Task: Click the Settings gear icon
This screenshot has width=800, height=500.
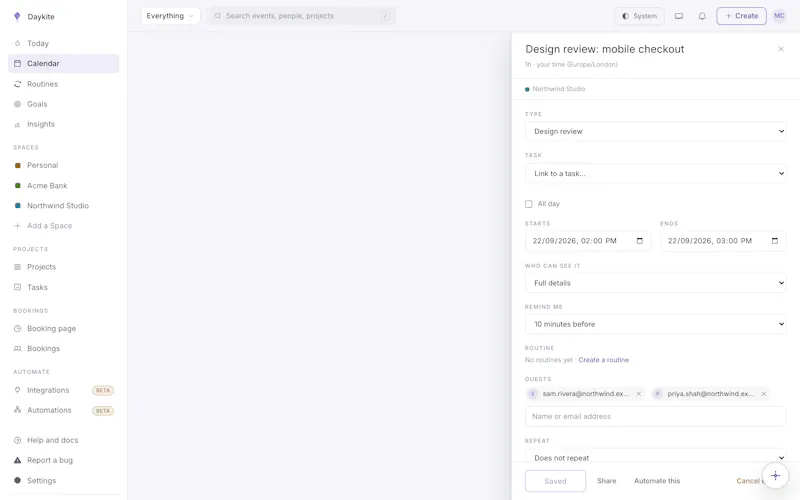Action: (x=17, y=481)
